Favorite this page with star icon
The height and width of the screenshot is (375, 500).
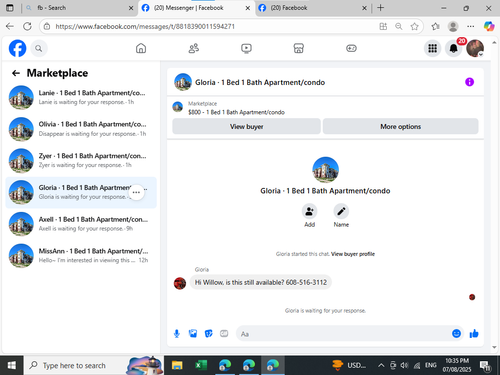click(414, 26)
